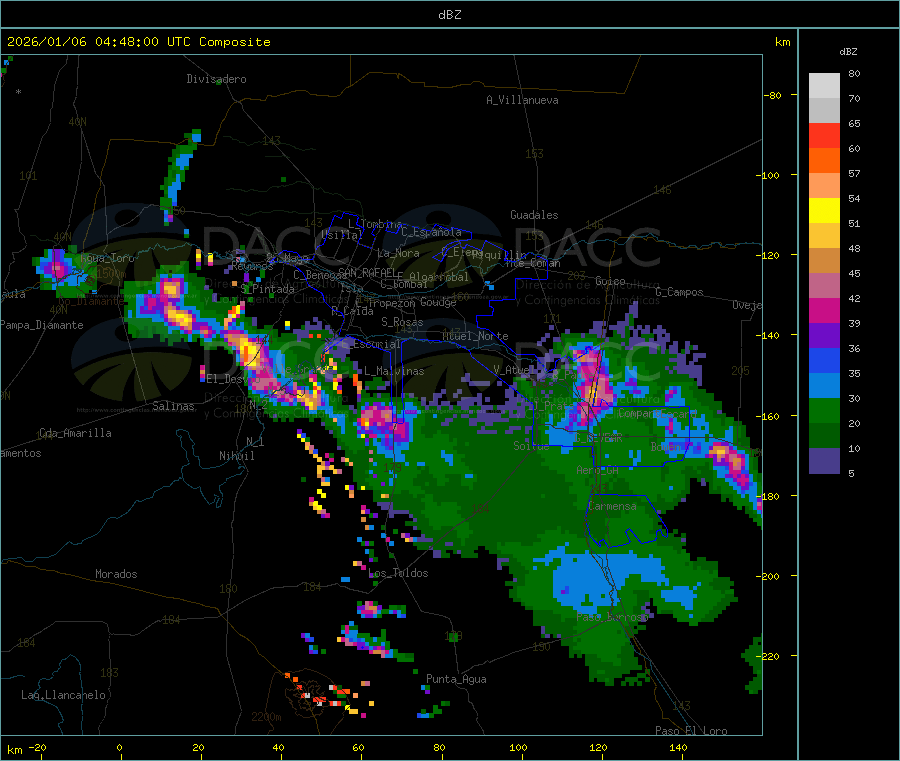Click the 'A_Villanueva' map label
The height and width of the screenshot is (761, 900).
coord(522,100)
